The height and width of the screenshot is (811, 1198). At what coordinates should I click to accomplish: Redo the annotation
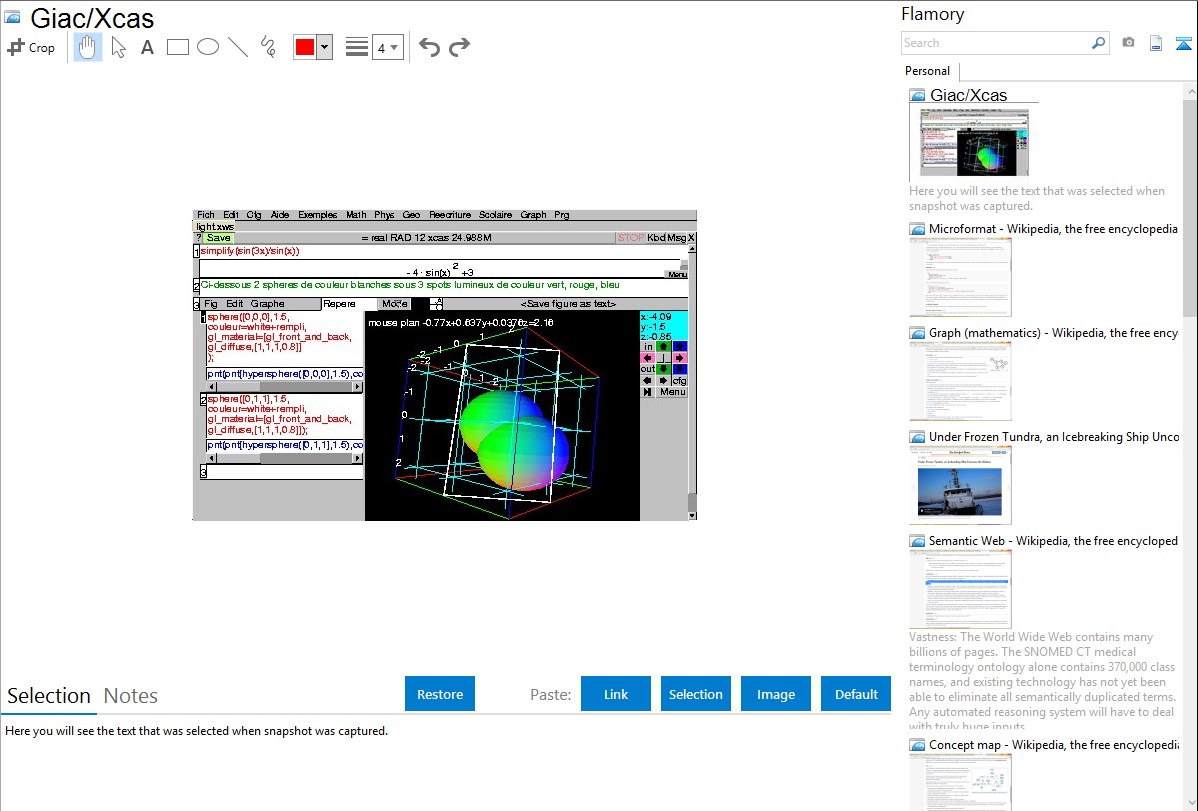[459, 47]
